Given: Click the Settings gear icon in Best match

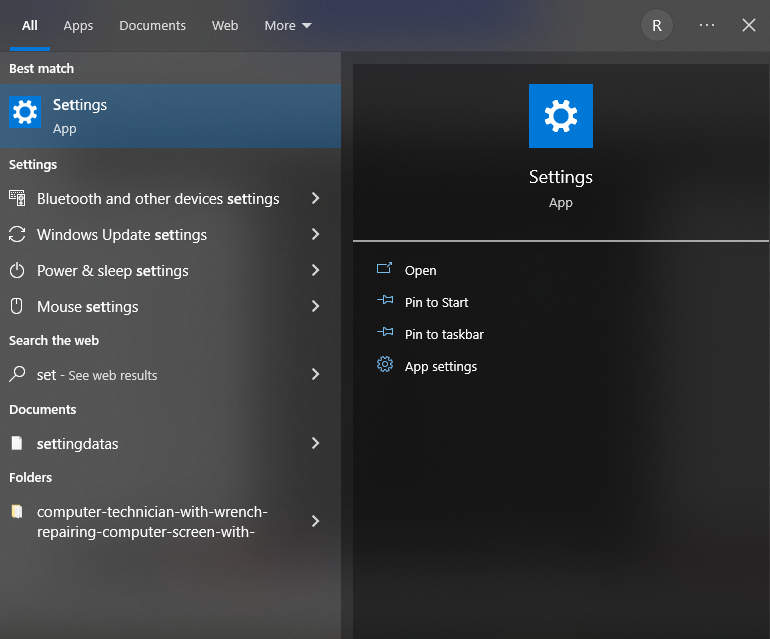Looking at the screenshot, I should coord(25,112).
